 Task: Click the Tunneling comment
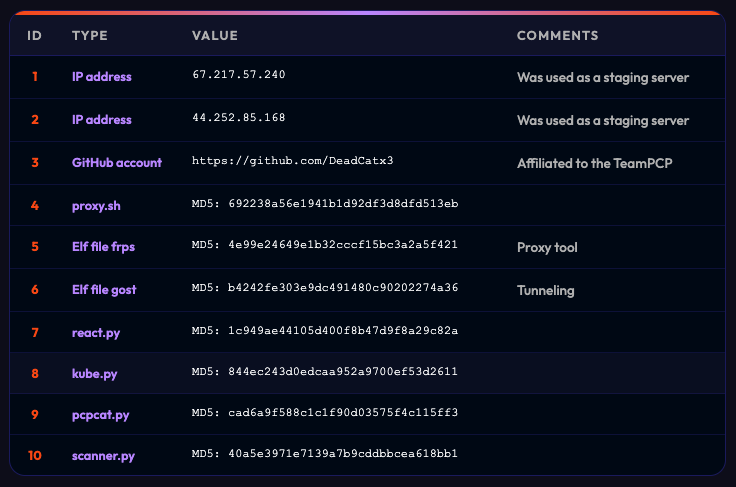[x=545, y=290]
